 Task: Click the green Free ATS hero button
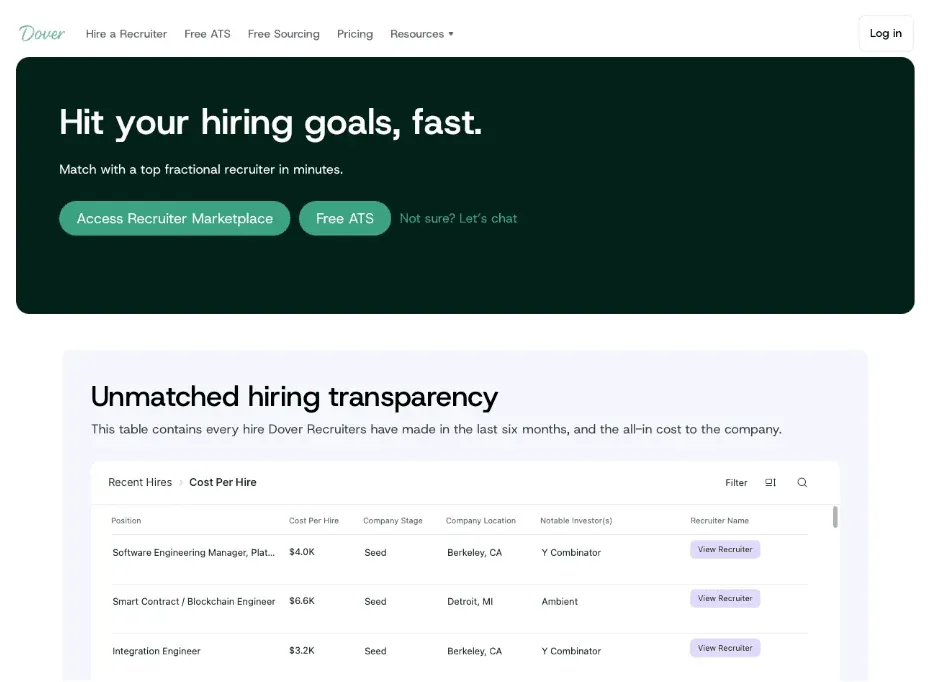[344, 219]
